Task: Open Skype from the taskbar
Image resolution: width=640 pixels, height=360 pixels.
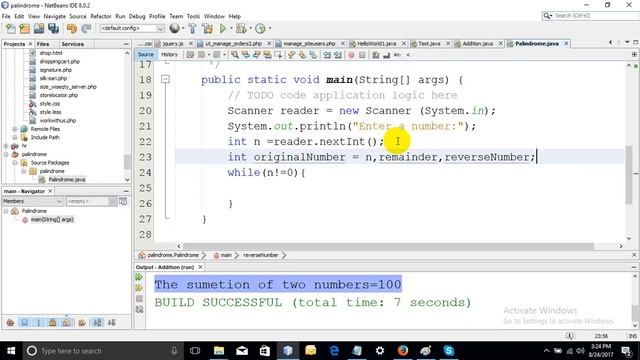Action: click(449, 351)
